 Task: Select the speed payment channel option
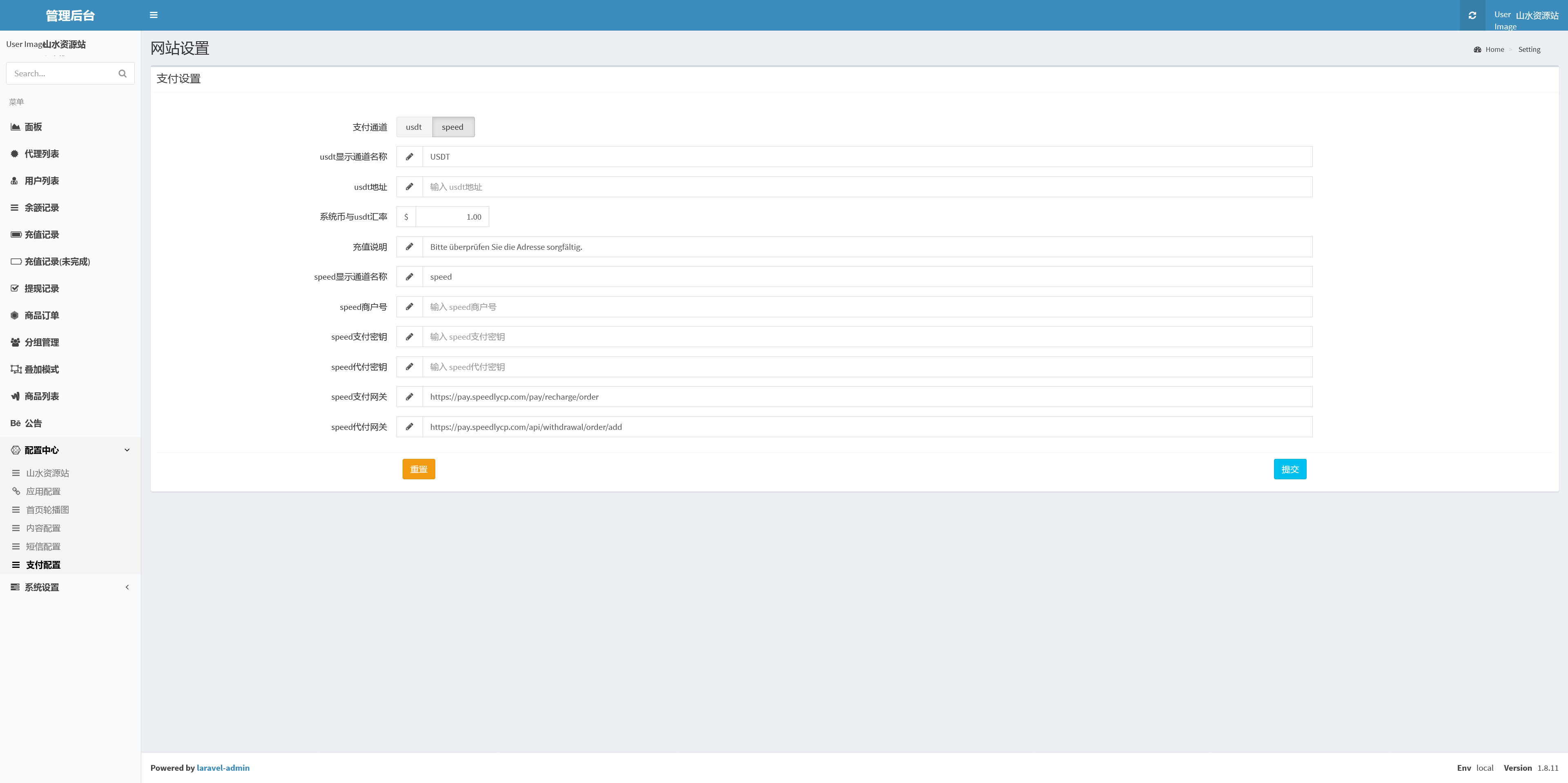(x=452, y=127)
